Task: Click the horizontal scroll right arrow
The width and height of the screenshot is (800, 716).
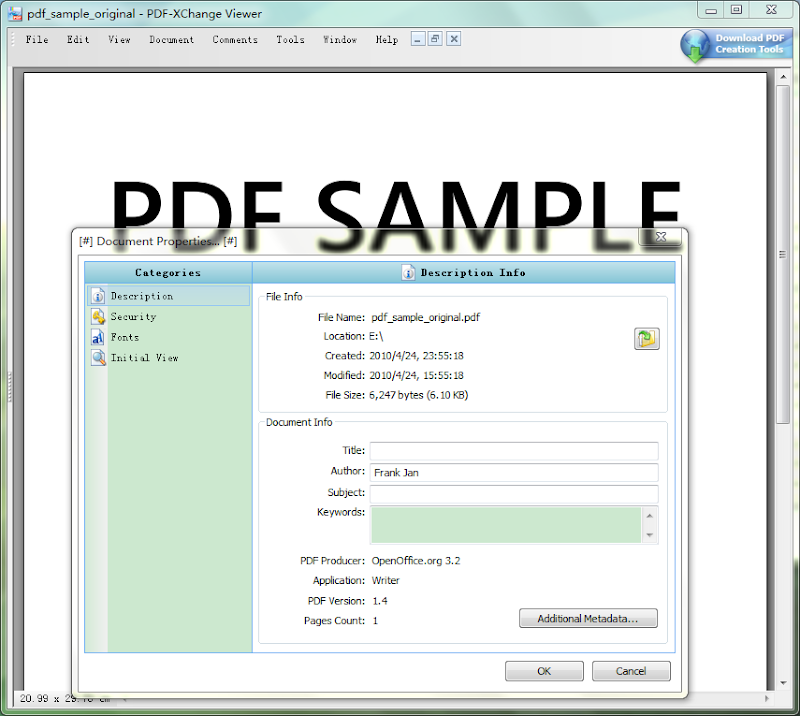Action: [767, 699]
